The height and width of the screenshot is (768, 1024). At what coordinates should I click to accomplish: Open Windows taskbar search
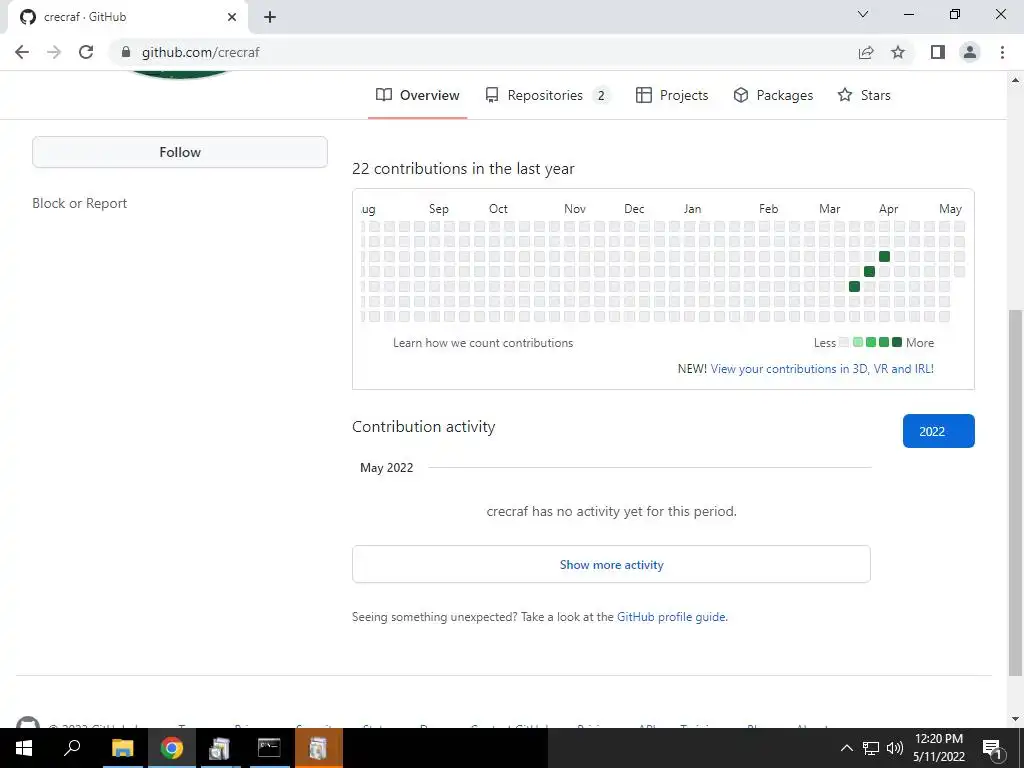point(72,748)
